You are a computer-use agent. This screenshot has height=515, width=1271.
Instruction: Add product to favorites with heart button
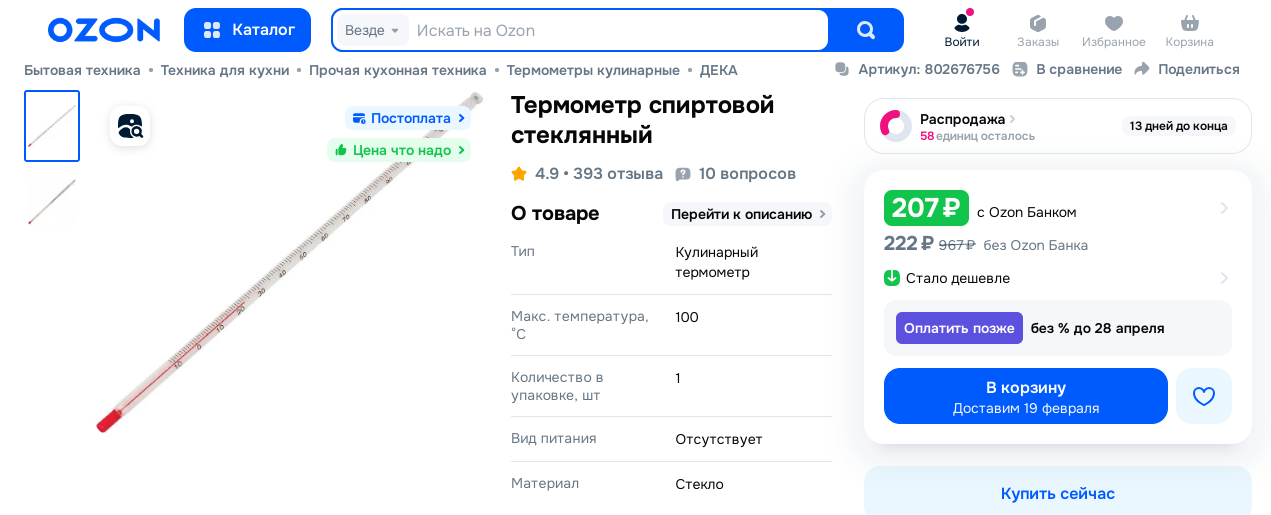pyautogui.click(x=1203, y=396)
